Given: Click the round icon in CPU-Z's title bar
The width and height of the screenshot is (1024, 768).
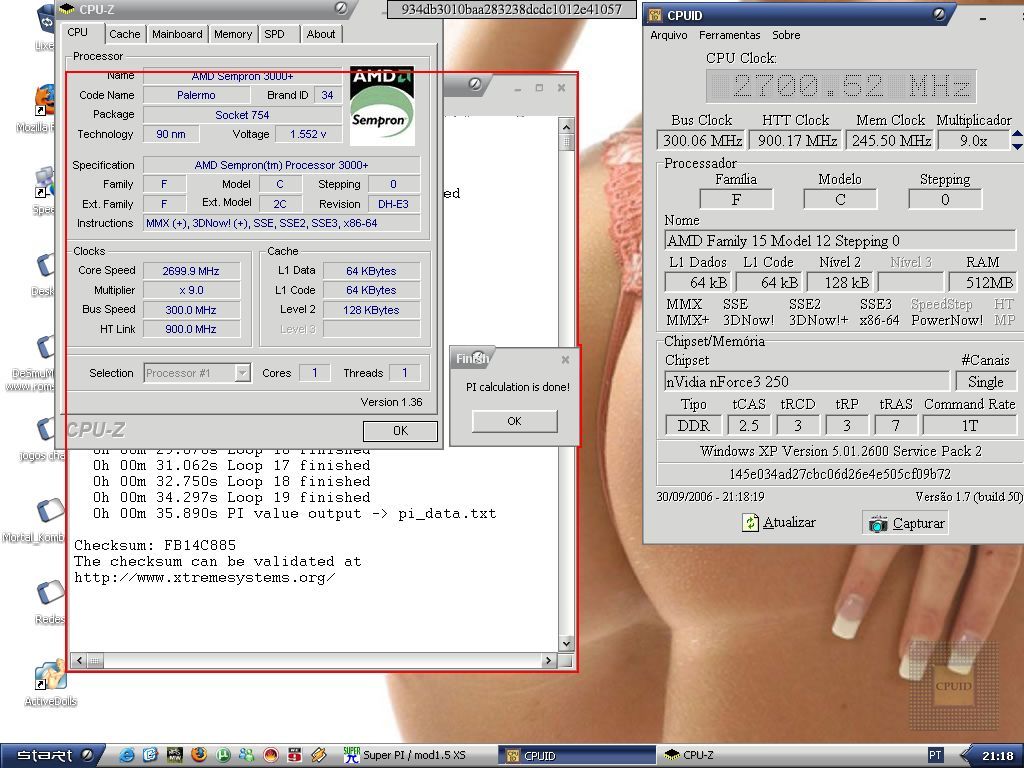Looking at the screenshot, I should click(340, 8).
